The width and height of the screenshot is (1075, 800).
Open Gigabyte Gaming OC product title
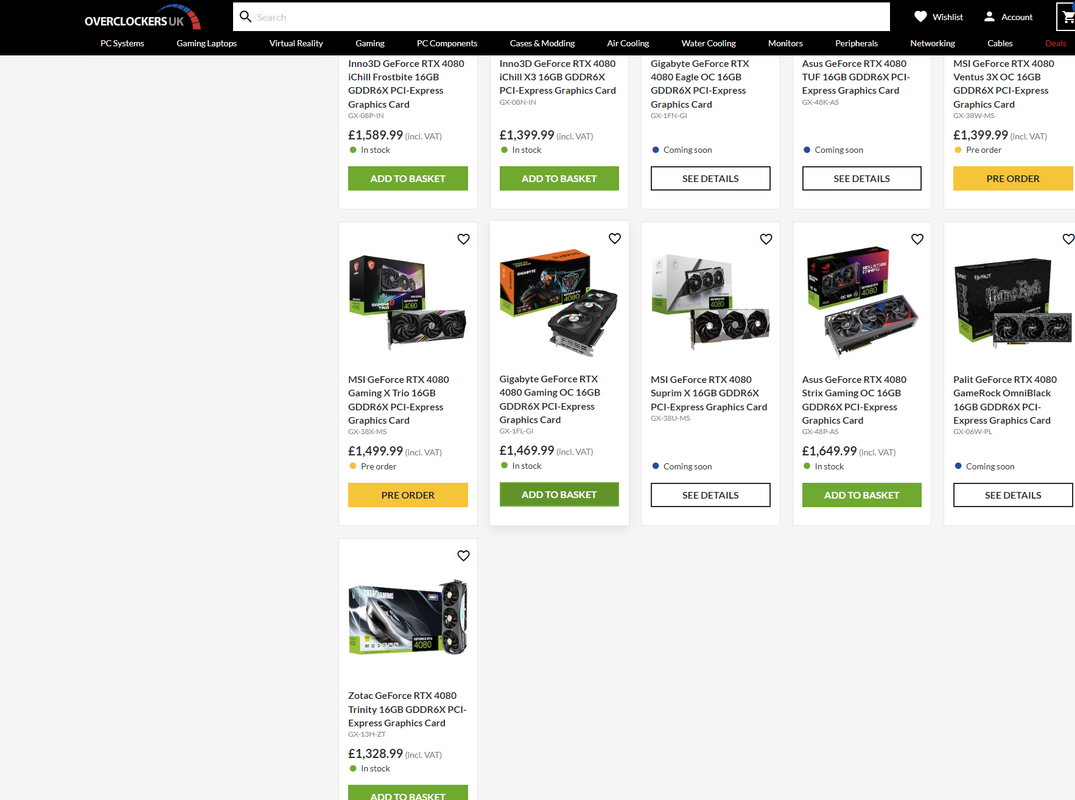click(550, 399)
